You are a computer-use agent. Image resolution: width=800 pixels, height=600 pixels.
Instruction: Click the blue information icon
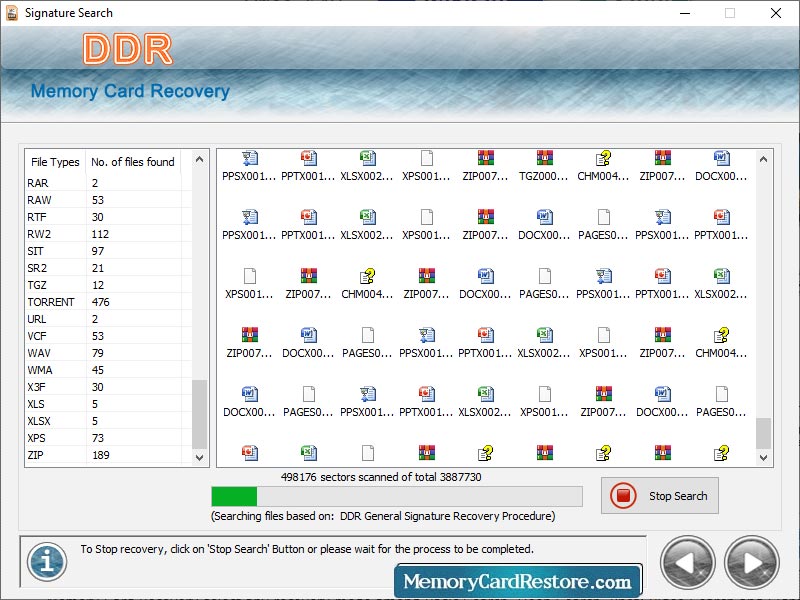tap(47, 562)
